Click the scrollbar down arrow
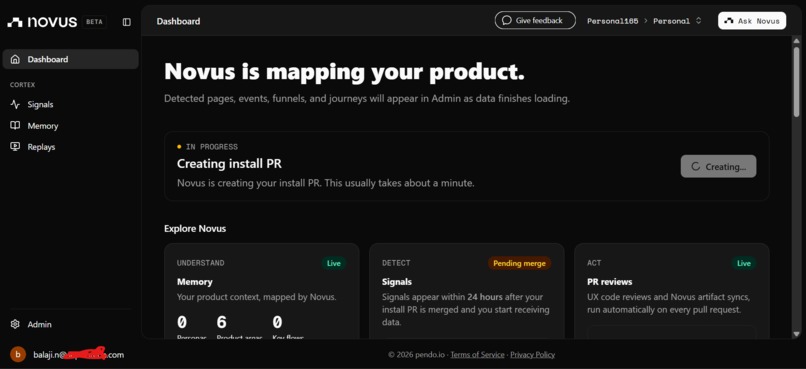The image size is (806, 369). pyautogui.click(x=797, y=334)
